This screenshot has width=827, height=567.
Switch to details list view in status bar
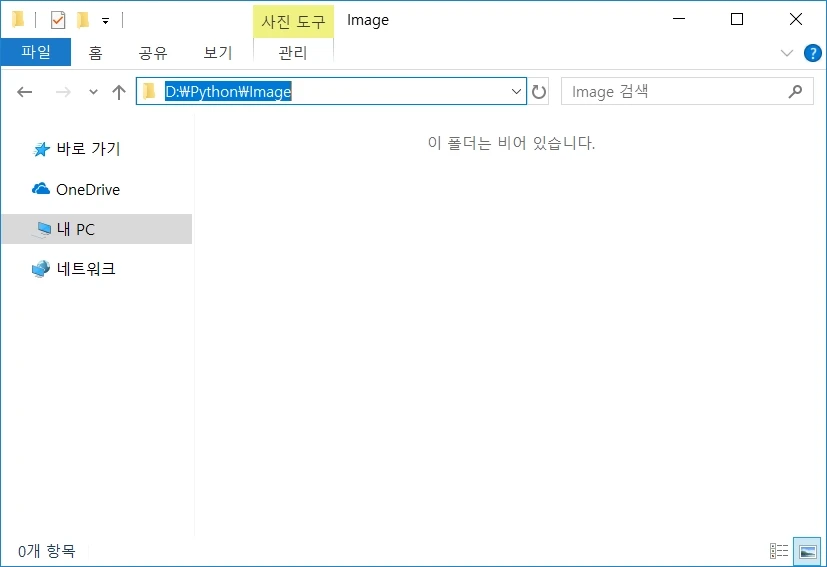(779, 551)
